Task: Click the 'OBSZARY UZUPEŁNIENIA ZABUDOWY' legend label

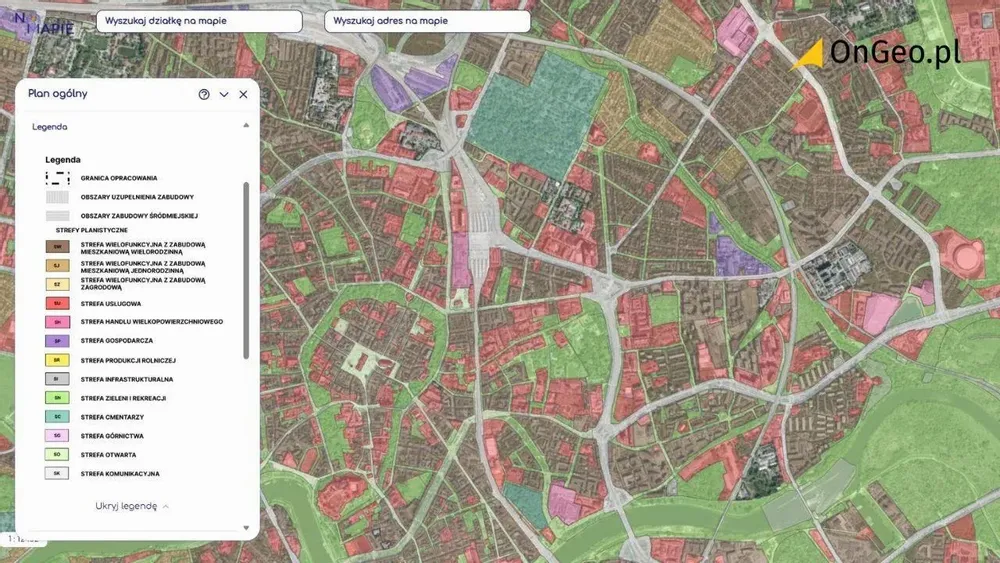Action: point(137,198)
